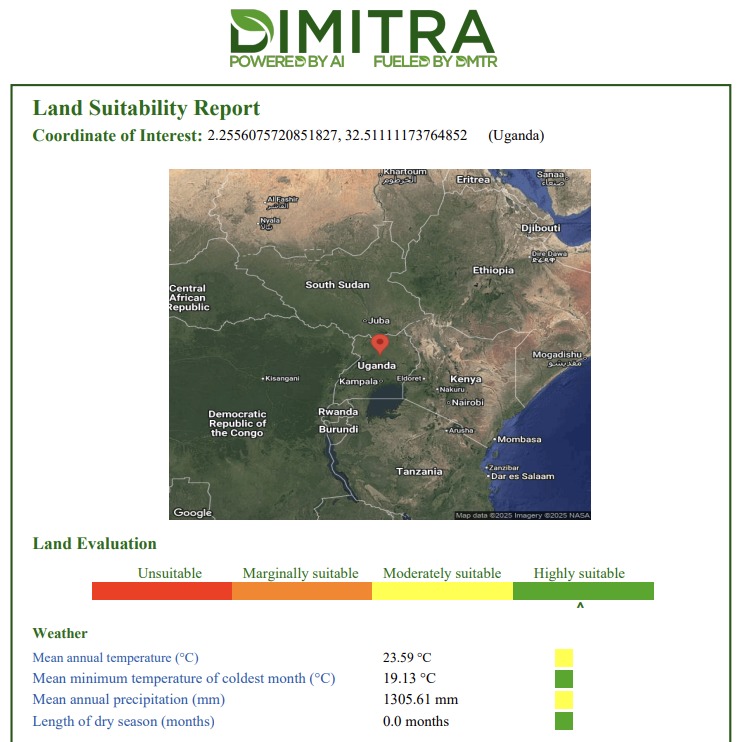Click the 'Juba' city label on map

coord(378,320)
